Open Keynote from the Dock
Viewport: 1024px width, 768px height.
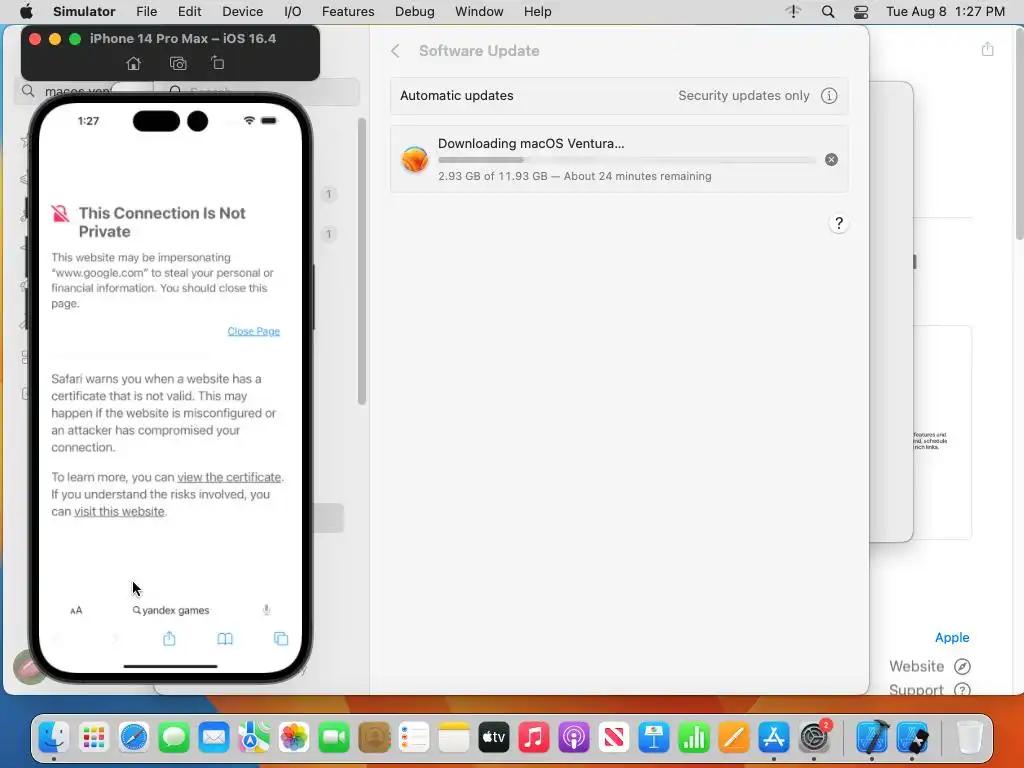click(x=654, y=738)
